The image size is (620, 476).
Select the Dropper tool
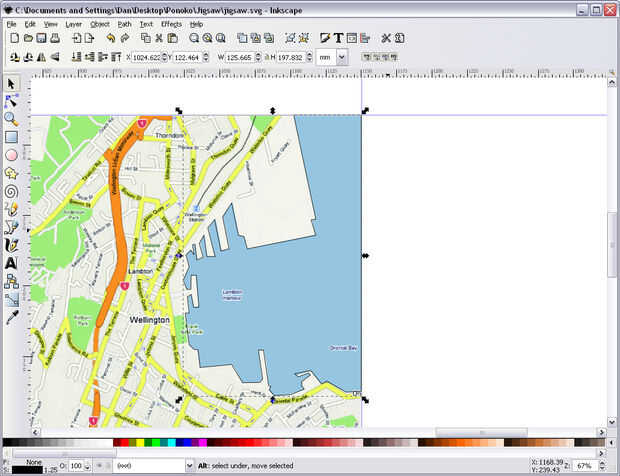[11, 317]
